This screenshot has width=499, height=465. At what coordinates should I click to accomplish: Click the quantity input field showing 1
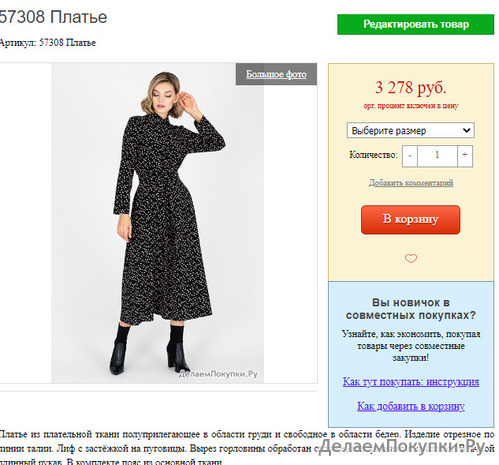coord(437,156)
